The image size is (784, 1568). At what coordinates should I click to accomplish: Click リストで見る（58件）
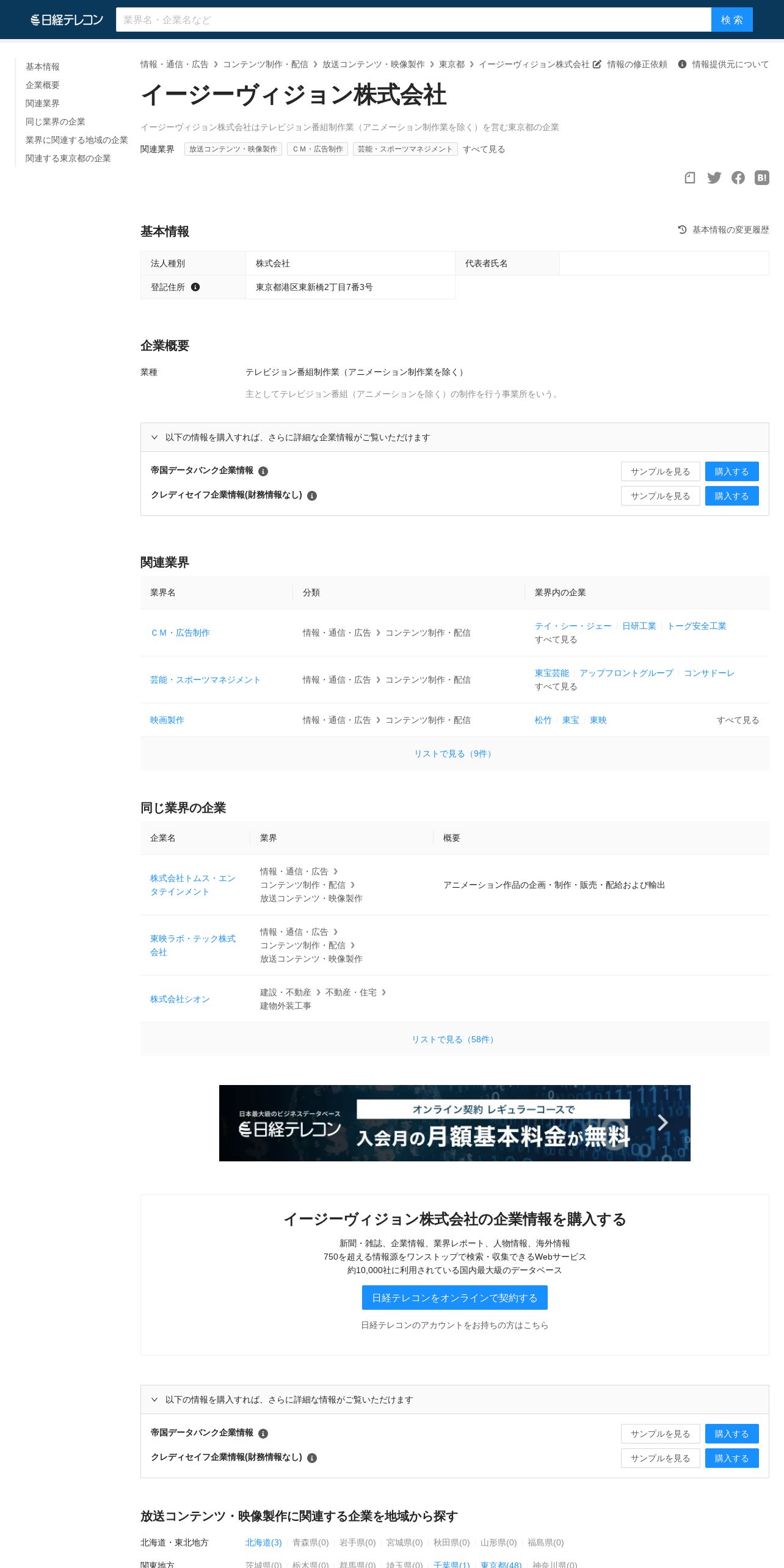click(x=454, y=1039)
